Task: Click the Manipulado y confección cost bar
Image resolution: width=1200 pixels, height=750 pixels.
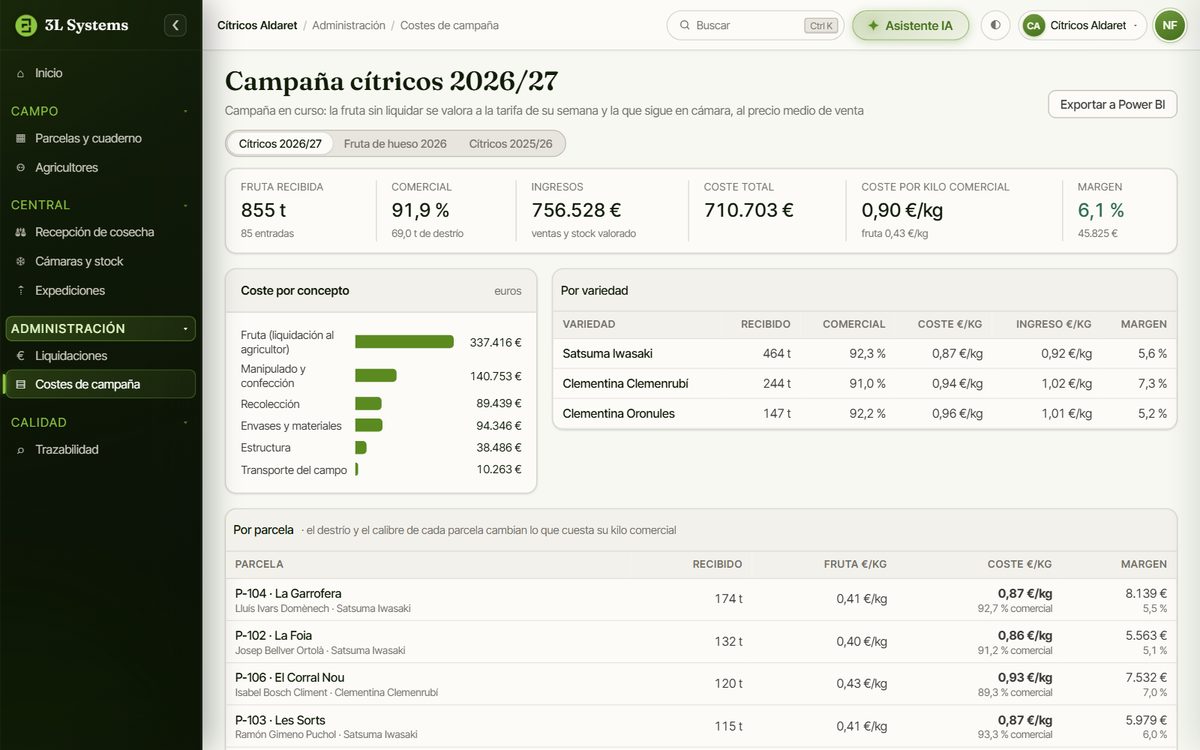Action: (376, 376)
